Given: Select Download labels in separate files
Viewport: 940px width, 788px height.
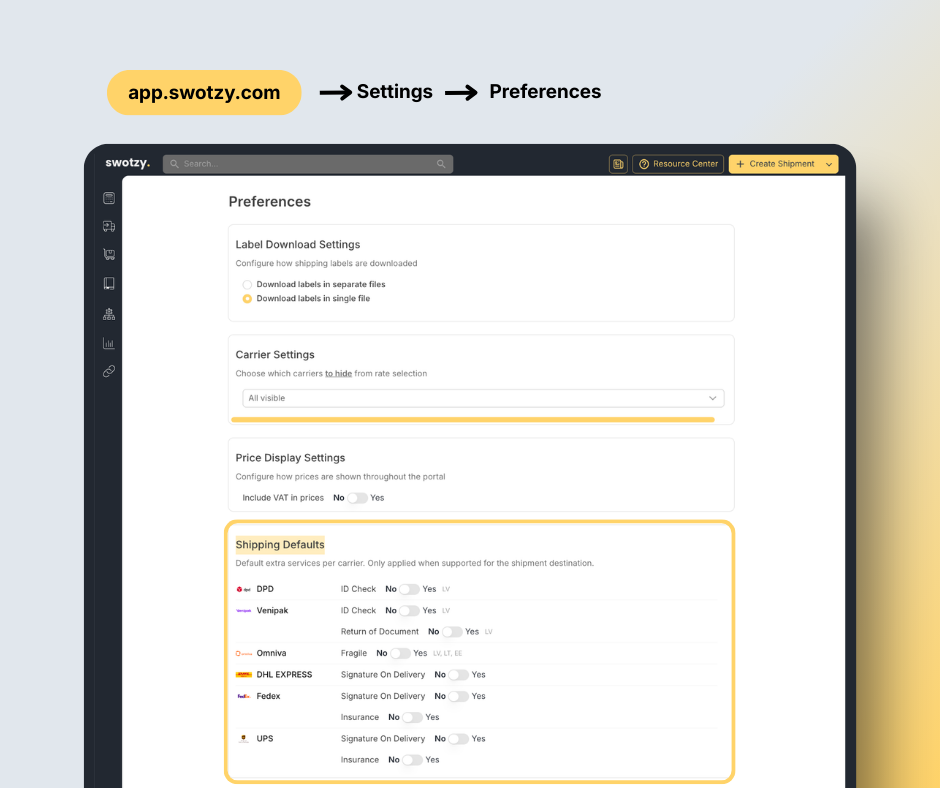Looking at the screenshot, I should pyautogui.click(x=247, y=284).
